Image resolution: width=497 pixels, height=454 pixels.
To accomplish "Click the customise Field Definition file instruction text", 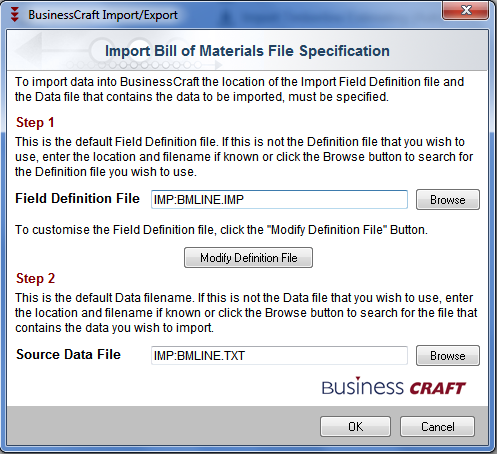I will tap(221, 230).
